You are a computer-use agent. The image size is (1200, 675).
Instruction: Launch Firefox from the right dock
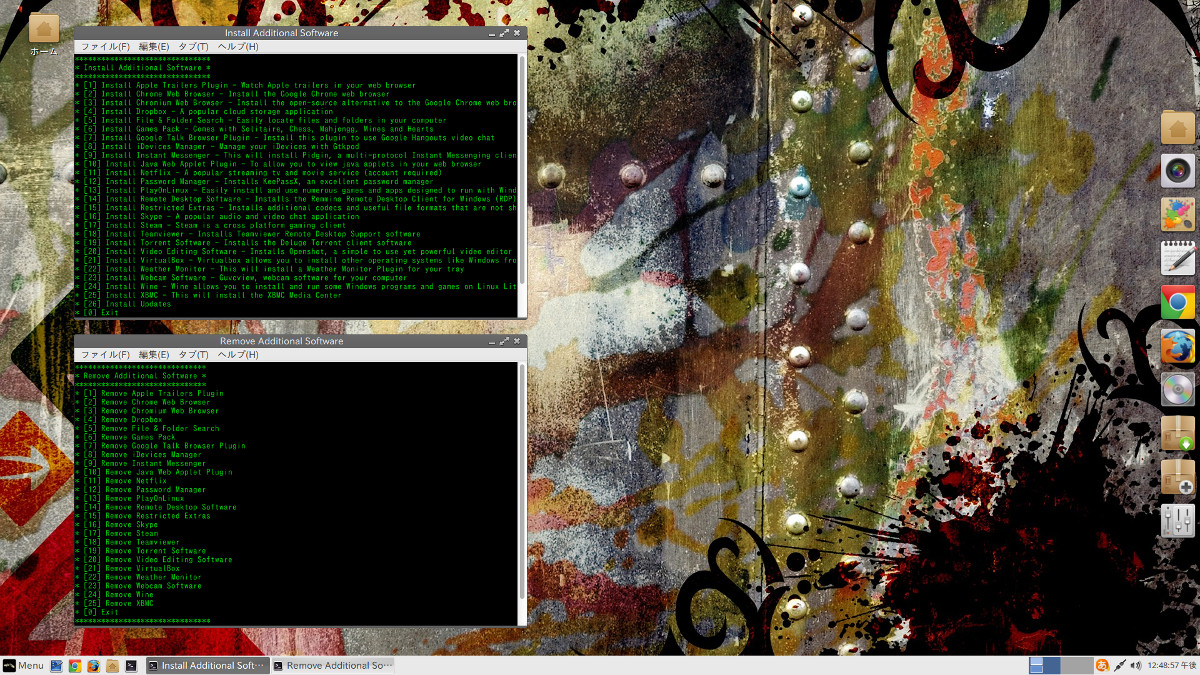1178,346
